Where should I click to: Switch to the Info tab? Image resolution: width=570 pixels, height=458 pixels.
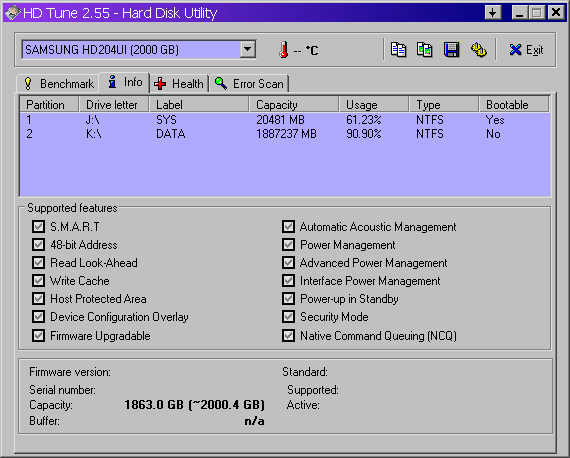click(x=125, y=82)
